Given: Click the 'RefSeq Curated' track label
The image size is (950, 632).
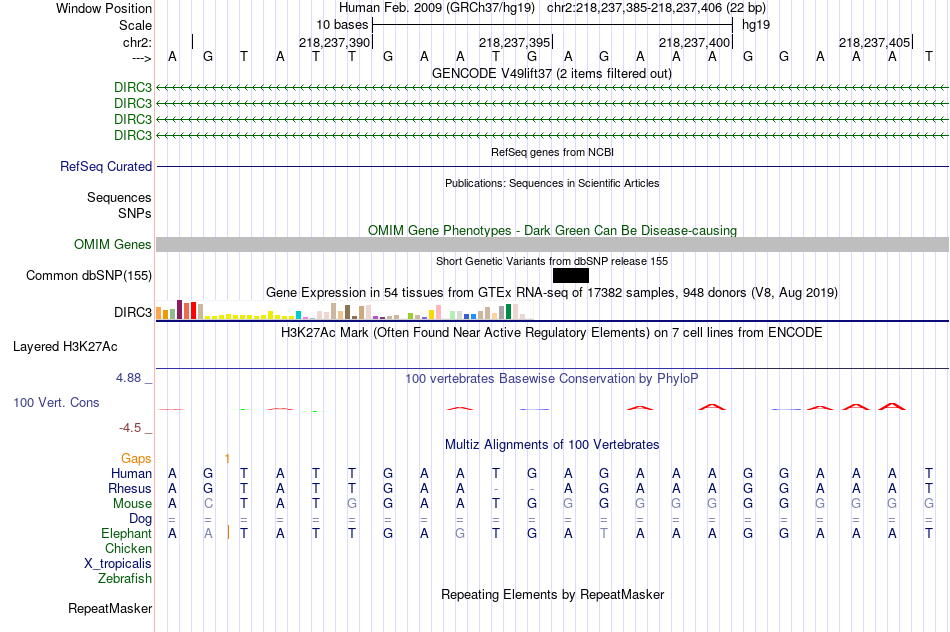Looking at the screenshot, I should [x=105, y=166].
